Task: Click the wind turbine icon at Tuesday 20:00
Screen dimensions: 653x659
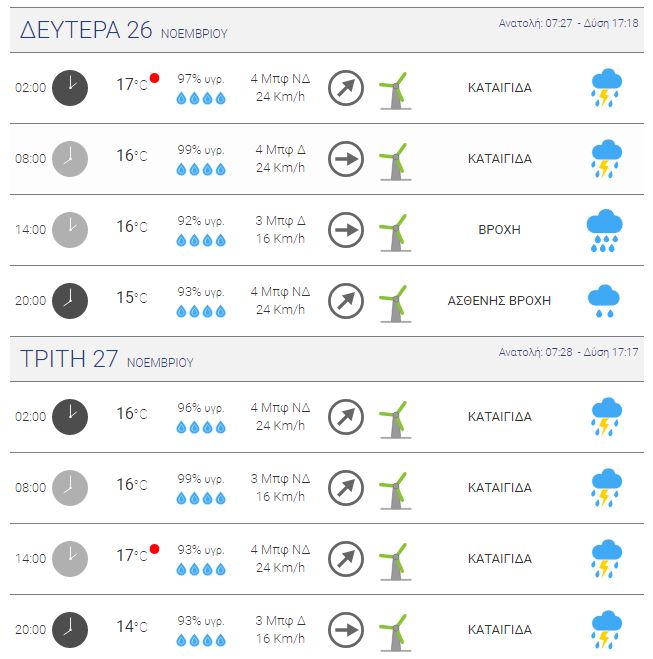Action: 395,633
